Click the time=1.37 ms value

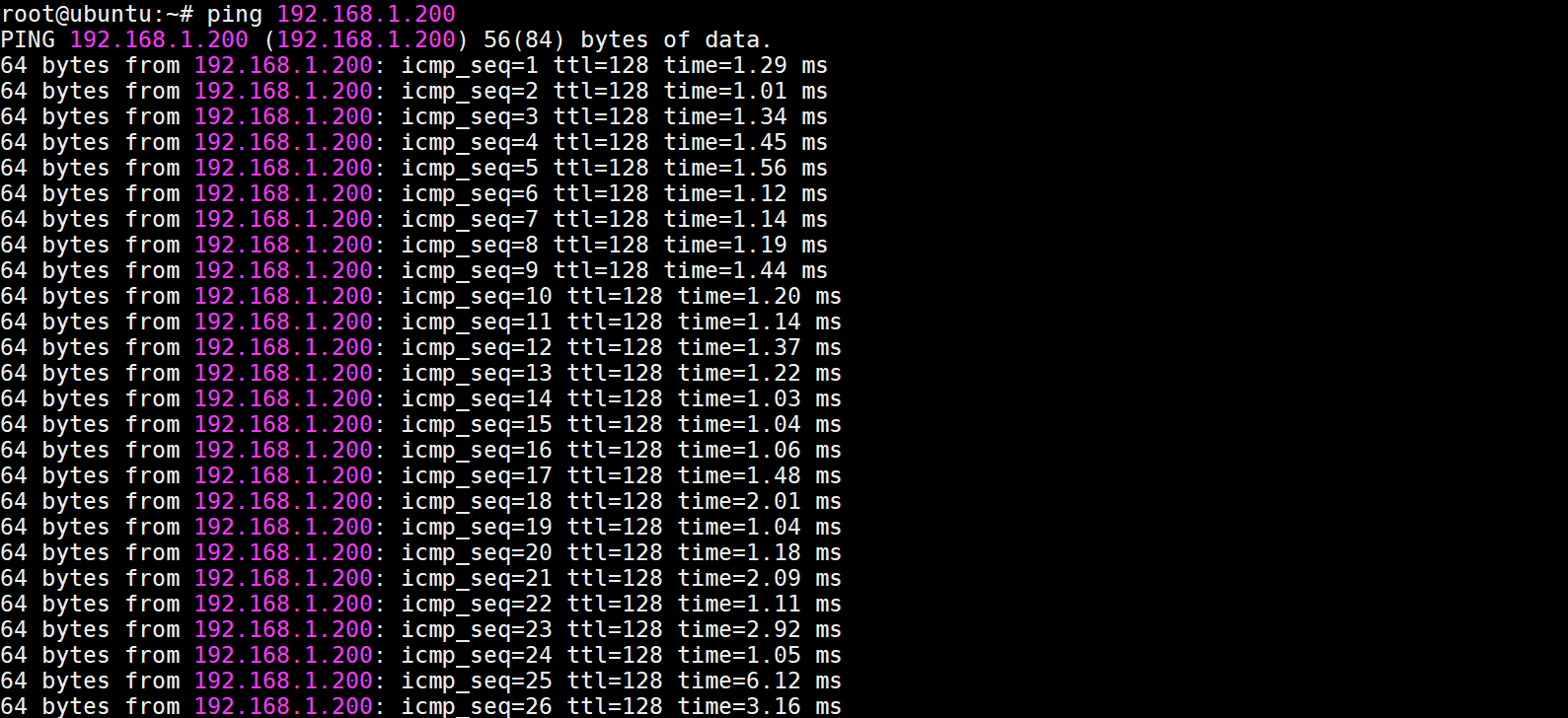pos(759,347)
